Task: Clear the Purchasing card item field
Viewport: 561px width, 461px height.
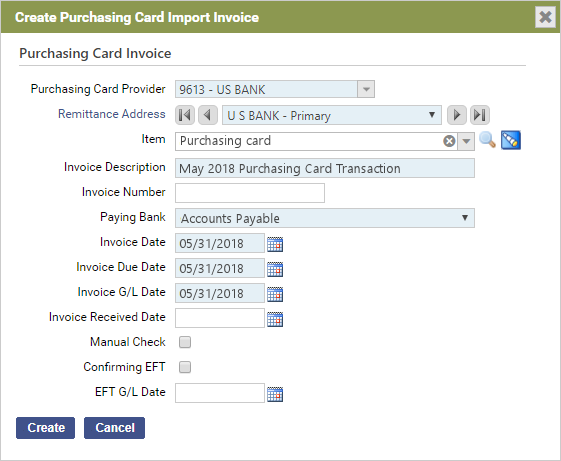Action: tap(449, 141)
